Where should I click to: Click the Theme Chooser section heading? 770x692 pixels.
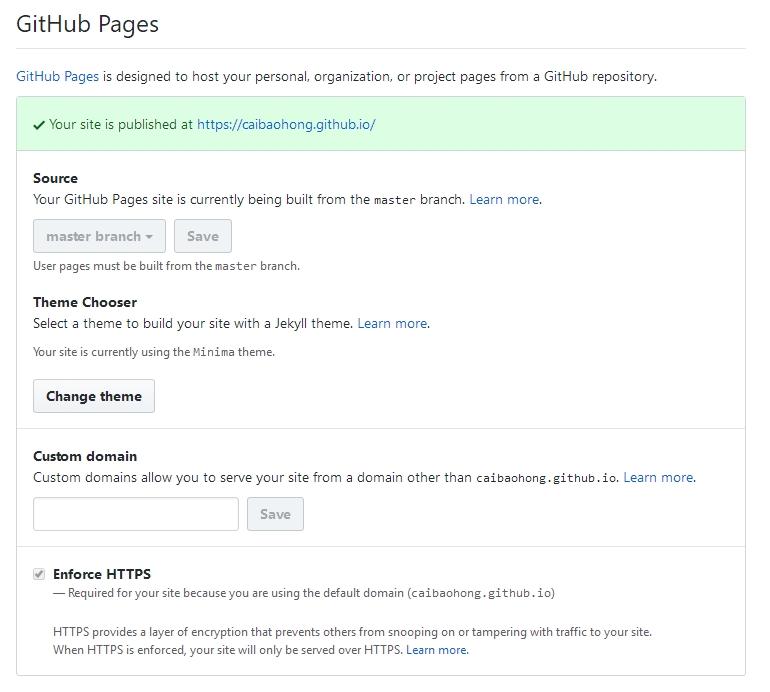point(85,302)
